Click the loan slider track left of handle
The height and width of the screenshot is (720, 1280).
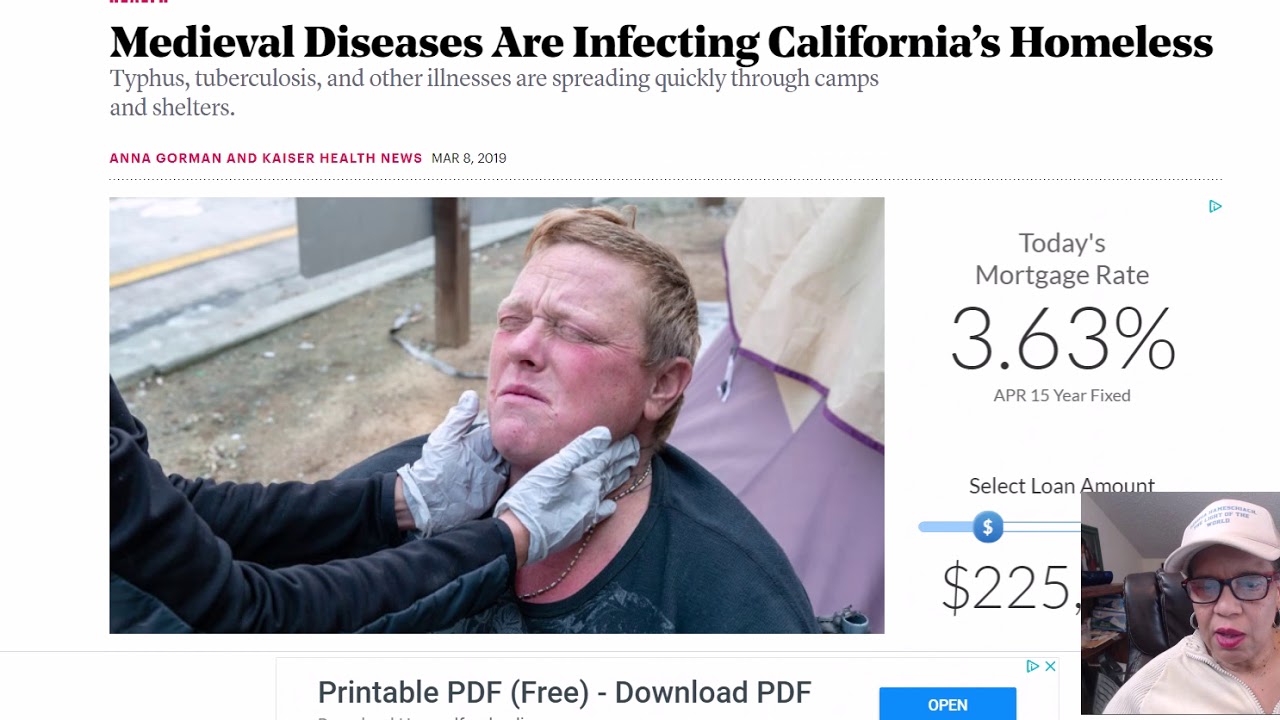point(944,527)
